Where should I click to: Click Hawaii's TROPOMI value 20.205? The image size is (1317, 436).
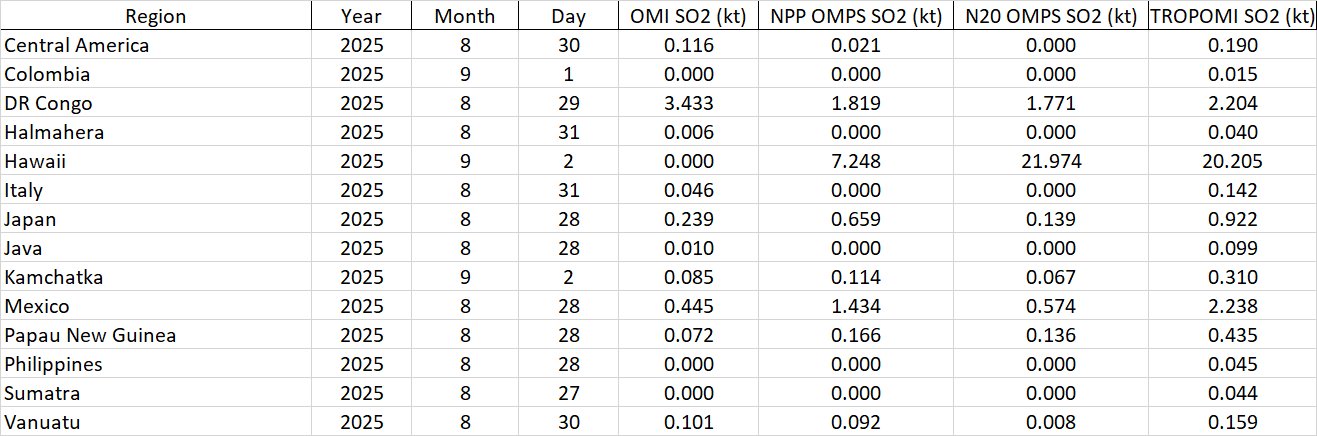(1231, 161)
